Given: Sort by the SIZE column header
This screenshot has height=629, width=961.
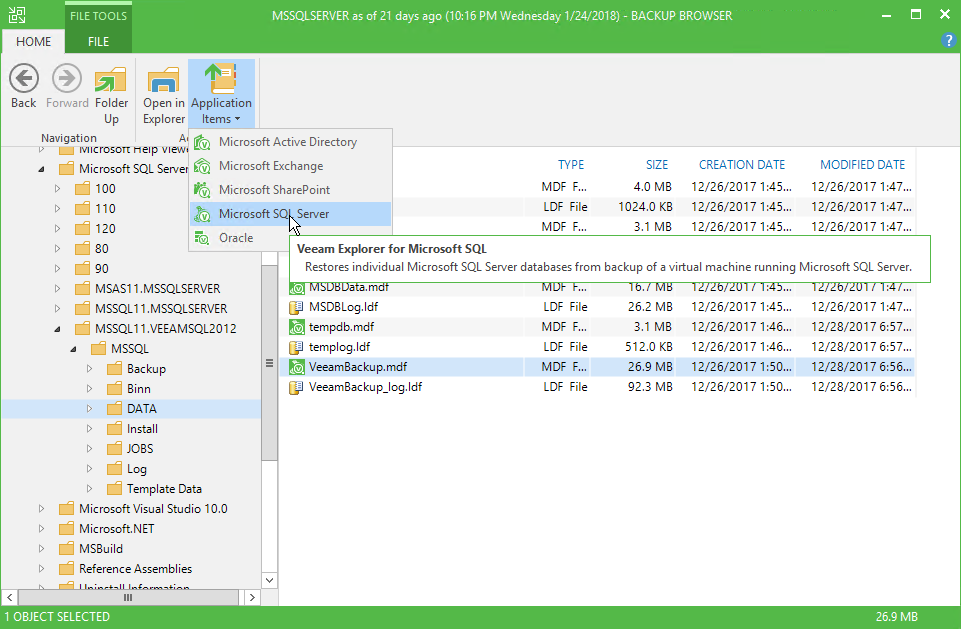Looking at the screenshot, I should pyautogui.click(x=656, y=165).
